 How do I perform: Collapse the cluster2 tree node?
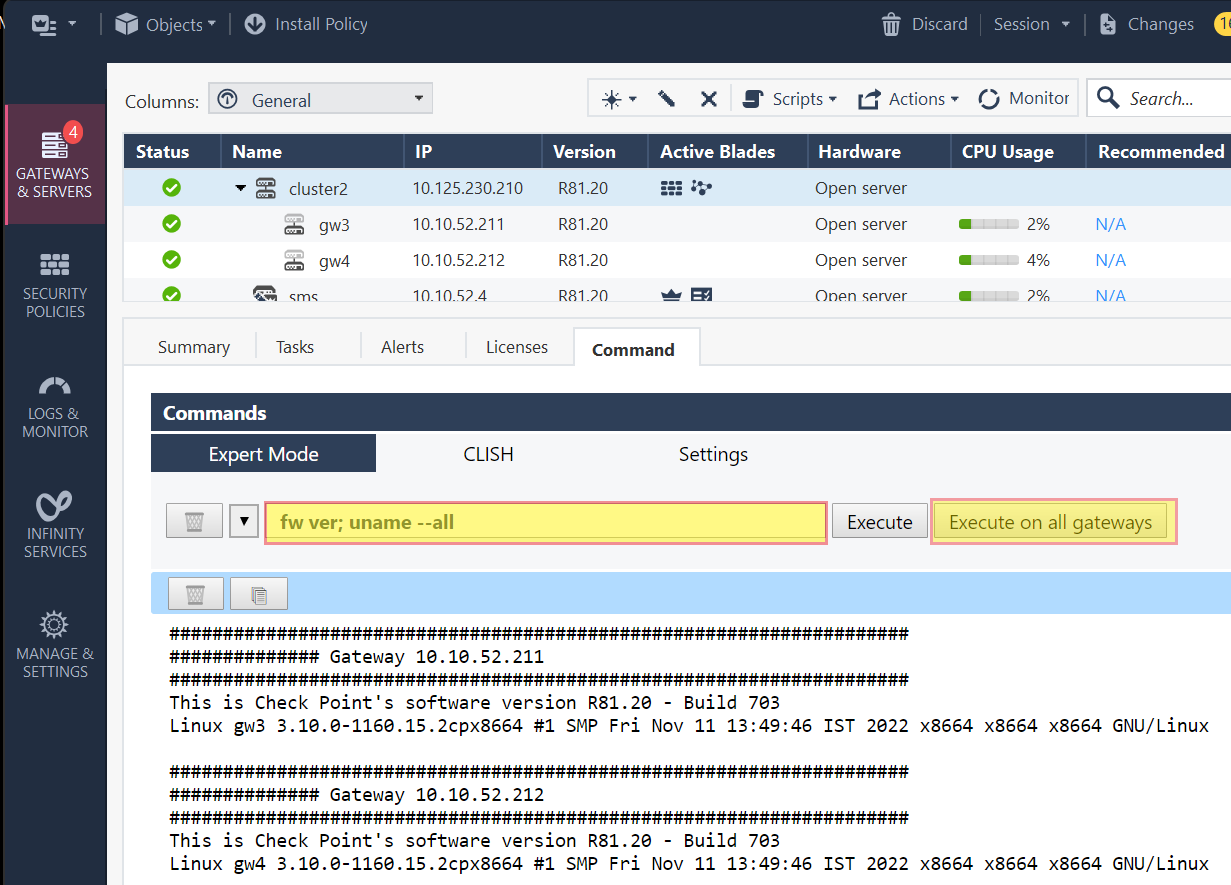point(241,188)
